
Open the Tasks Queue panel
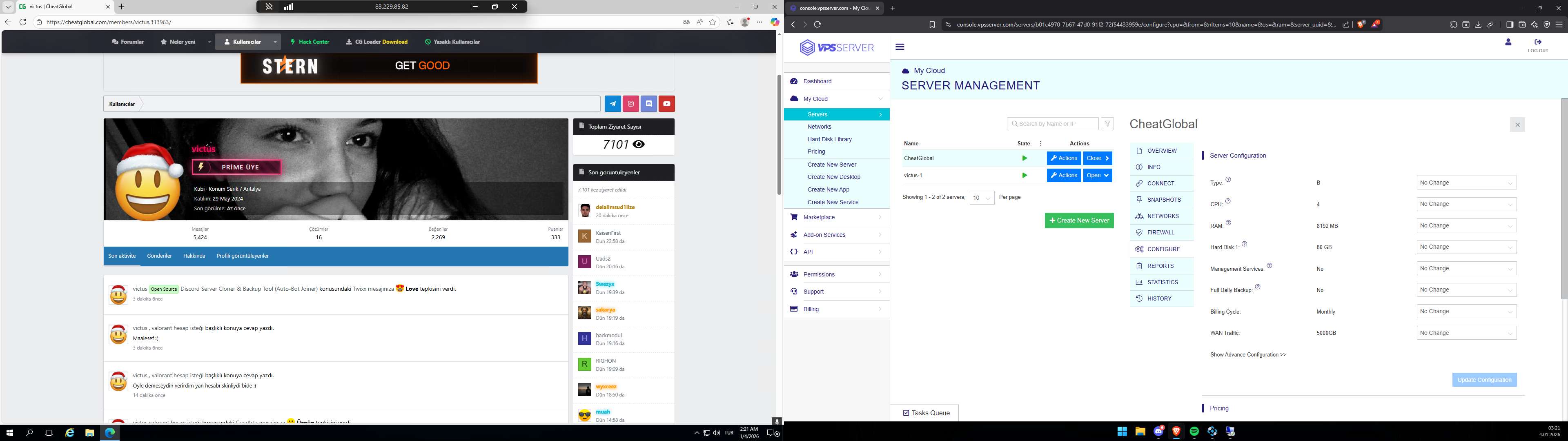tap(926, 413)
